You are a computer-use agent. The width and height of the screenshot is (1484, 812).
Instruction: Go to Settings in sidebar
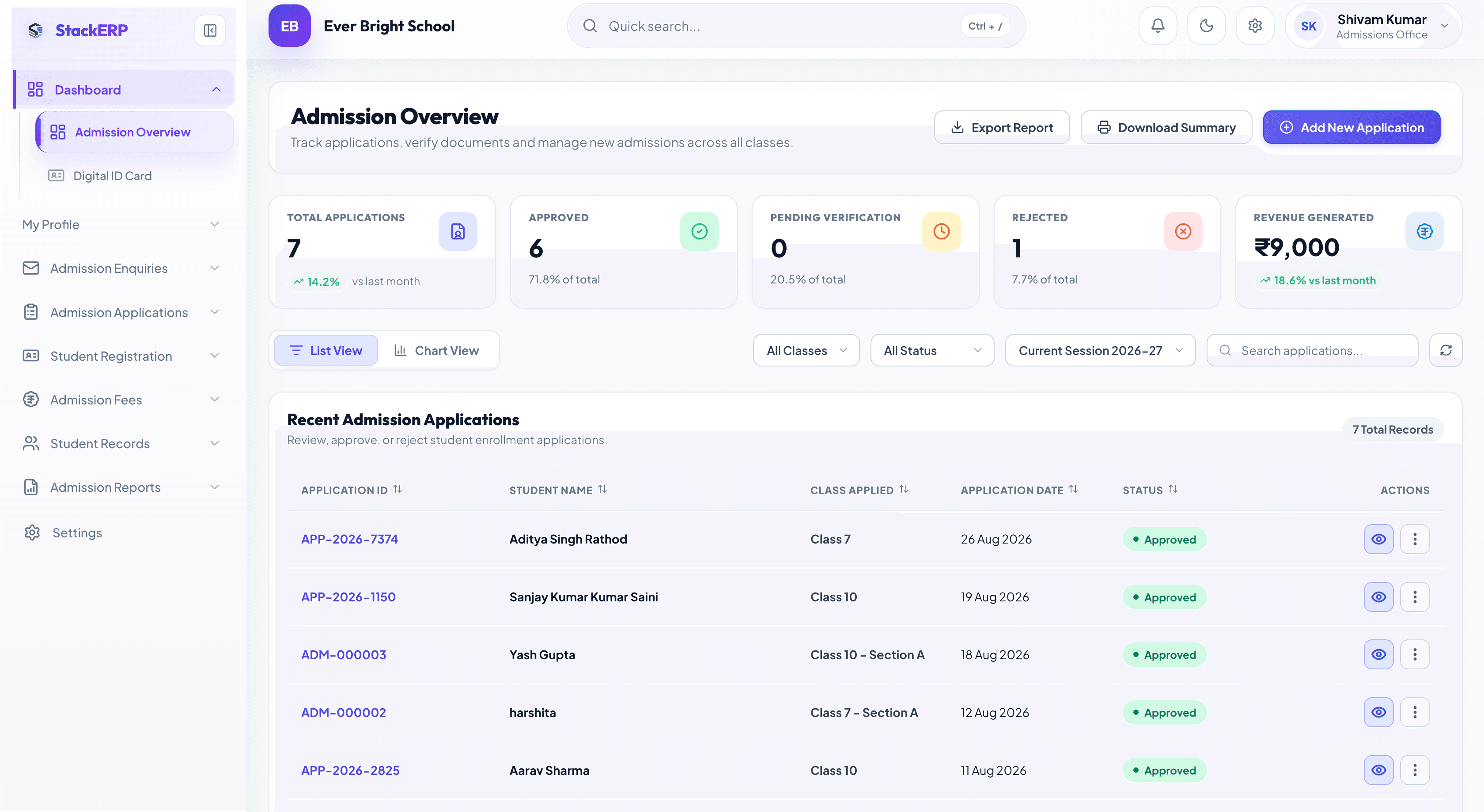[77, 533]
